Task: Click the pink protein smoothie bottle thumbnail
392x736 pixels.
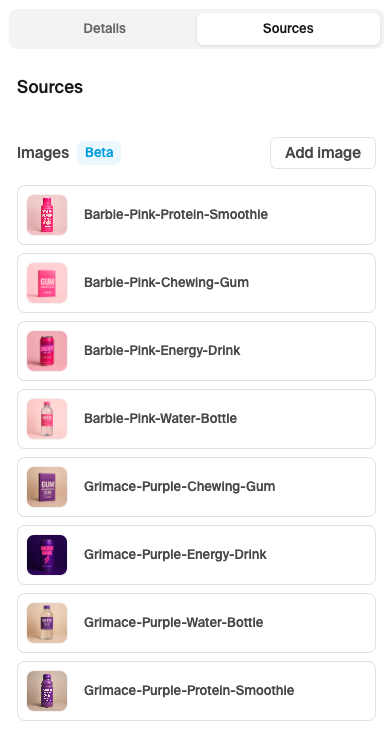Action: tap(47, 215)
